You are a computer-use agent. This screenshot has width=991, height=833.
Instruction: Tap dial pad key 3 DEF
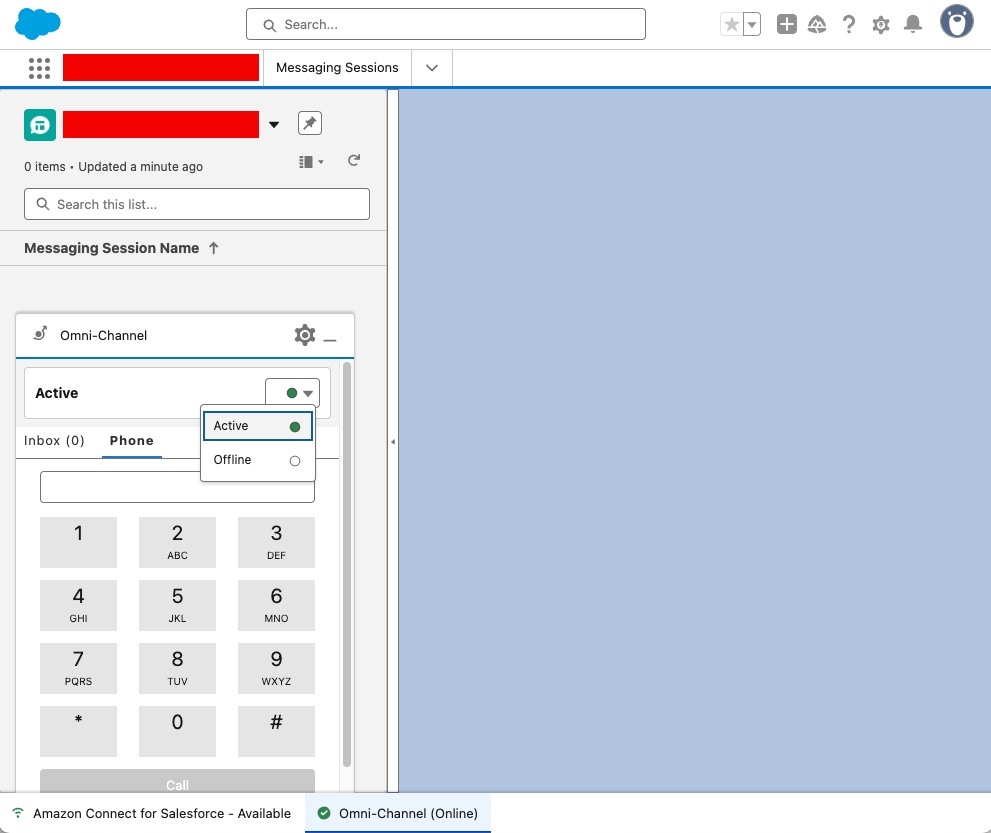coord(276,542)
